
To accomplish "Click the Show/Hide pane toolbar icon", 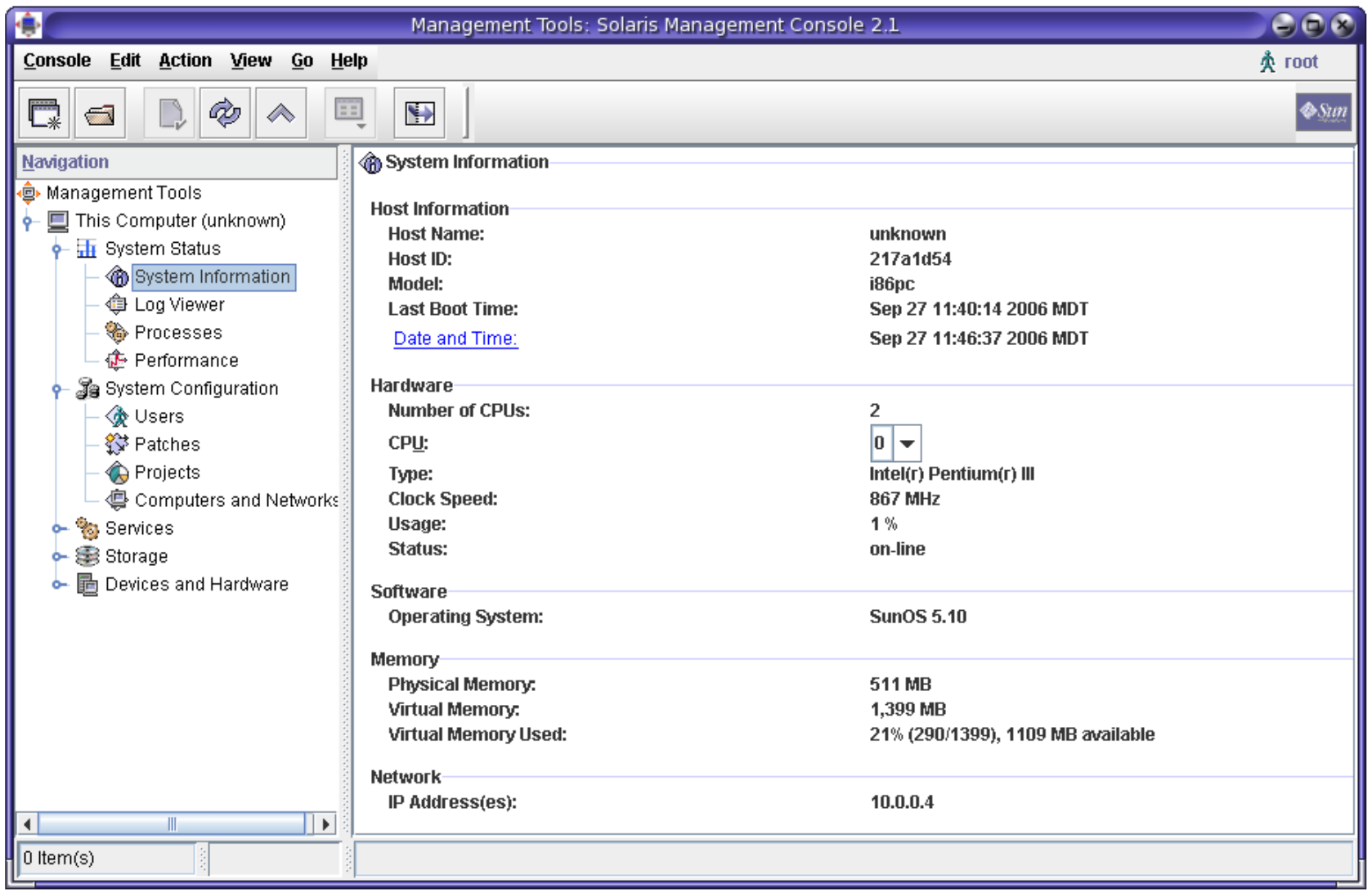I will (419, 114).
